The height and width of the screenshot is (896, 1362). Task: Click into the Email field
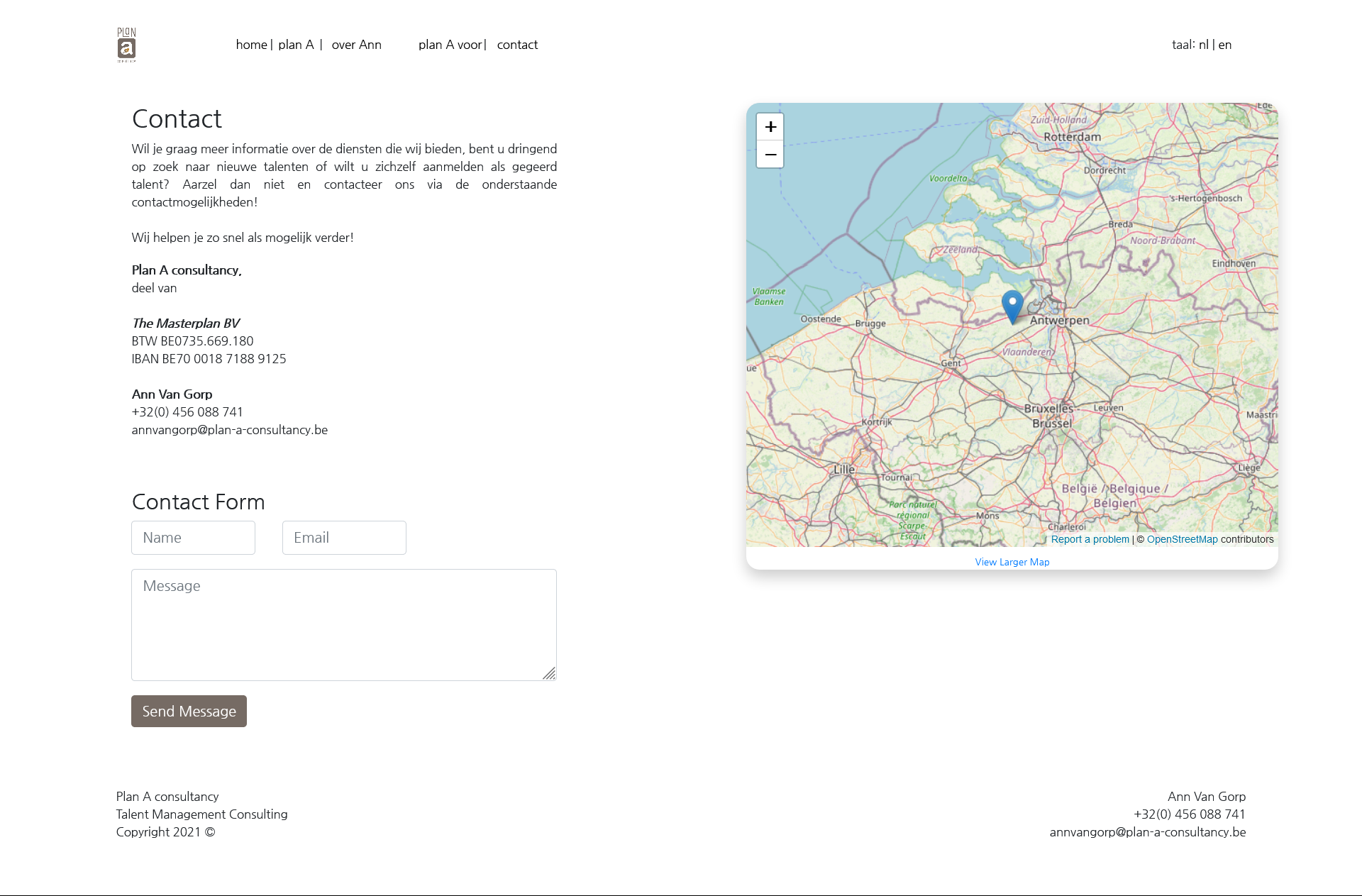344,538
